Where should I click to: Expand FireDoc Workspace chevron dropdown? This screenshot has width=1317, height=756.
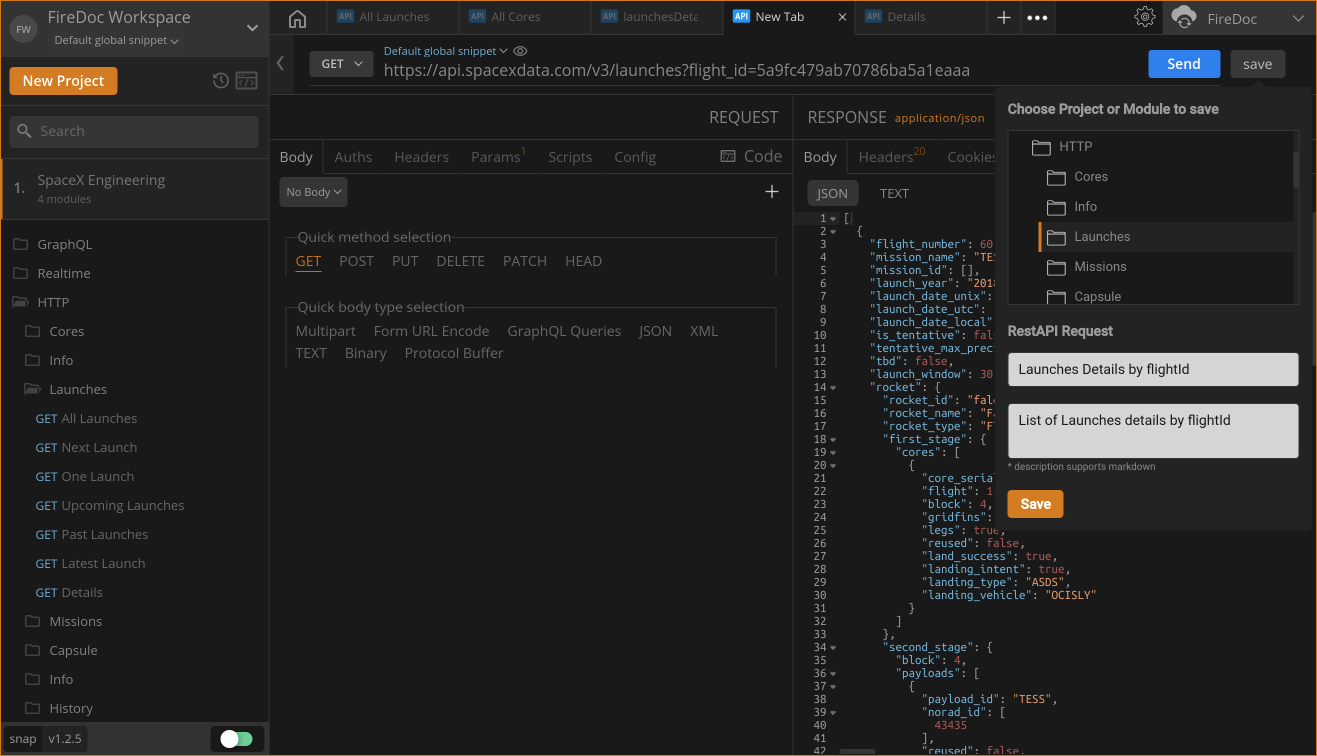tap(252, 28)
